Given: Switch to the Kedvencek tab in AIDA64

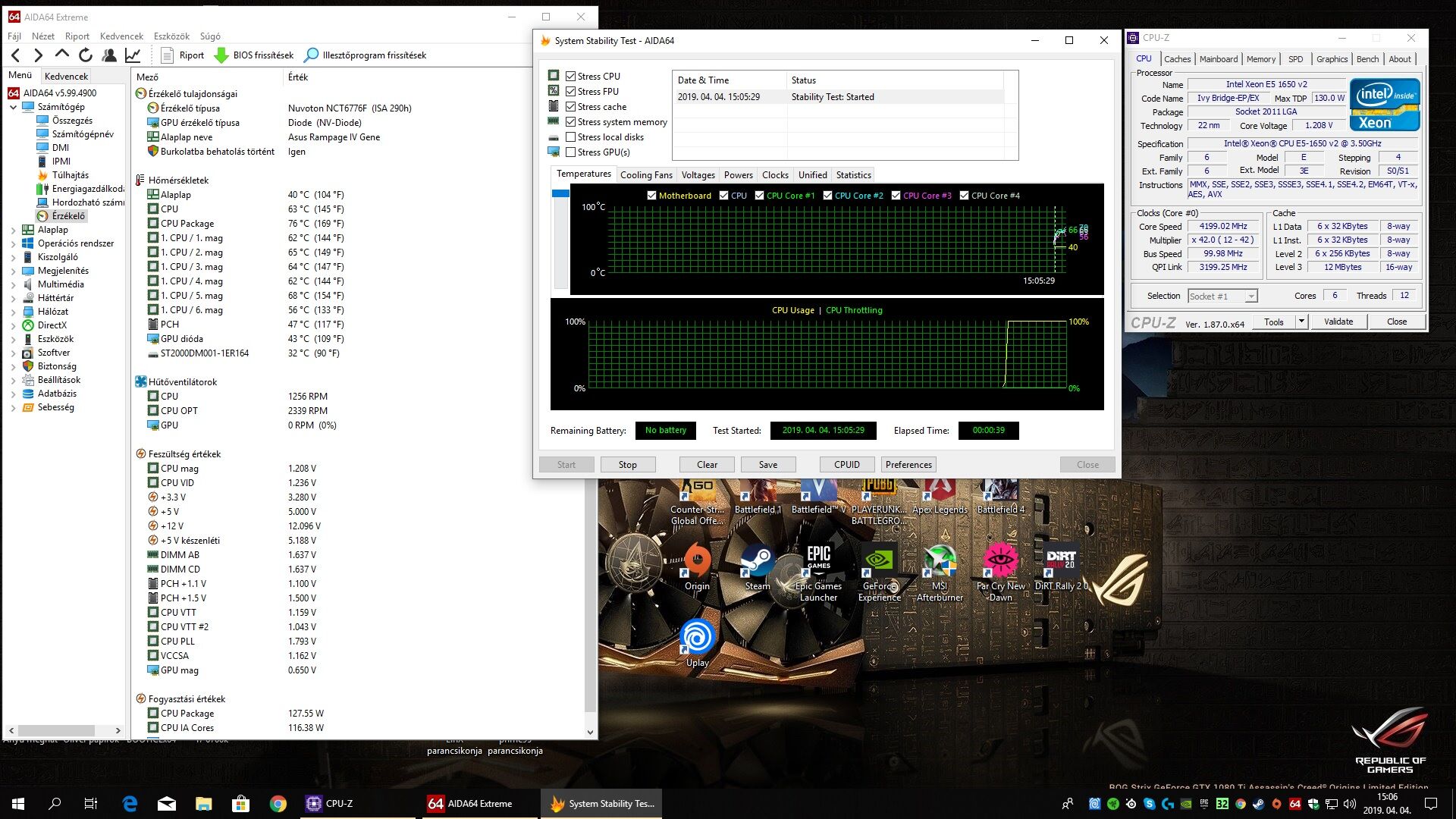Looking at the screenshot, I should click(x=66, y=76).
